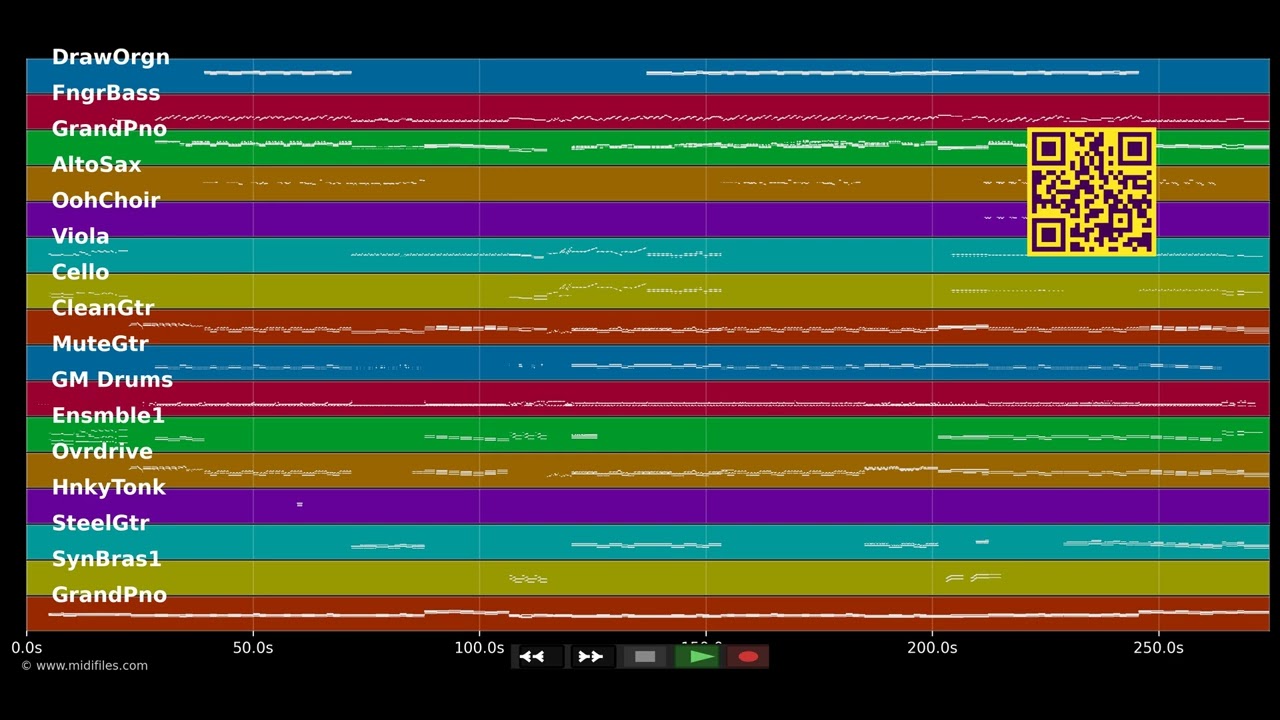1280x720 pixels.
Task: Select the DrawOrgn track label
Action: click(x=111, y=57)
